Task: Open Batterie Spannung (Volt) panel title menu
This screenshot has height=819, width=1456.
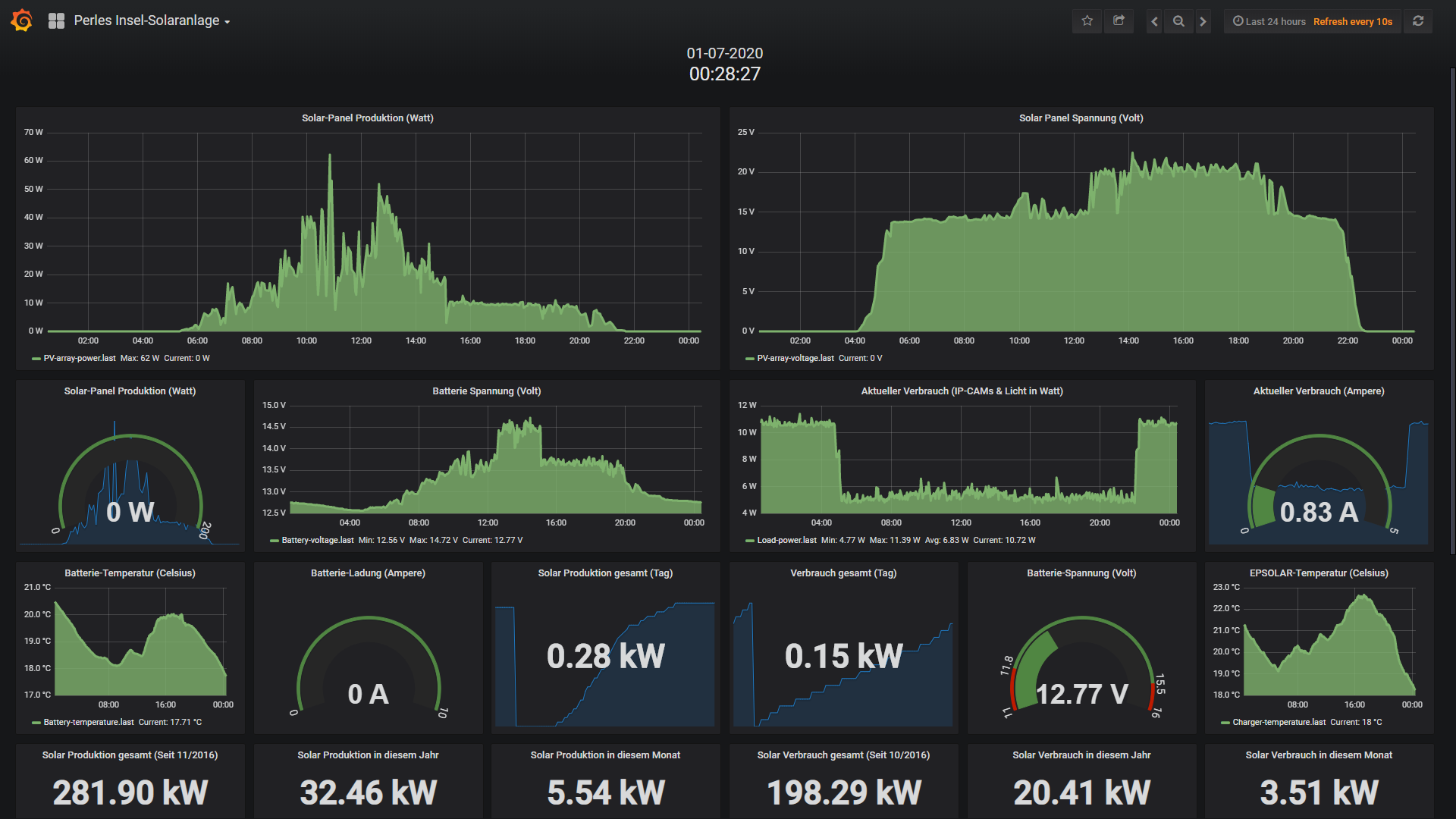Action: pos(486,391)
